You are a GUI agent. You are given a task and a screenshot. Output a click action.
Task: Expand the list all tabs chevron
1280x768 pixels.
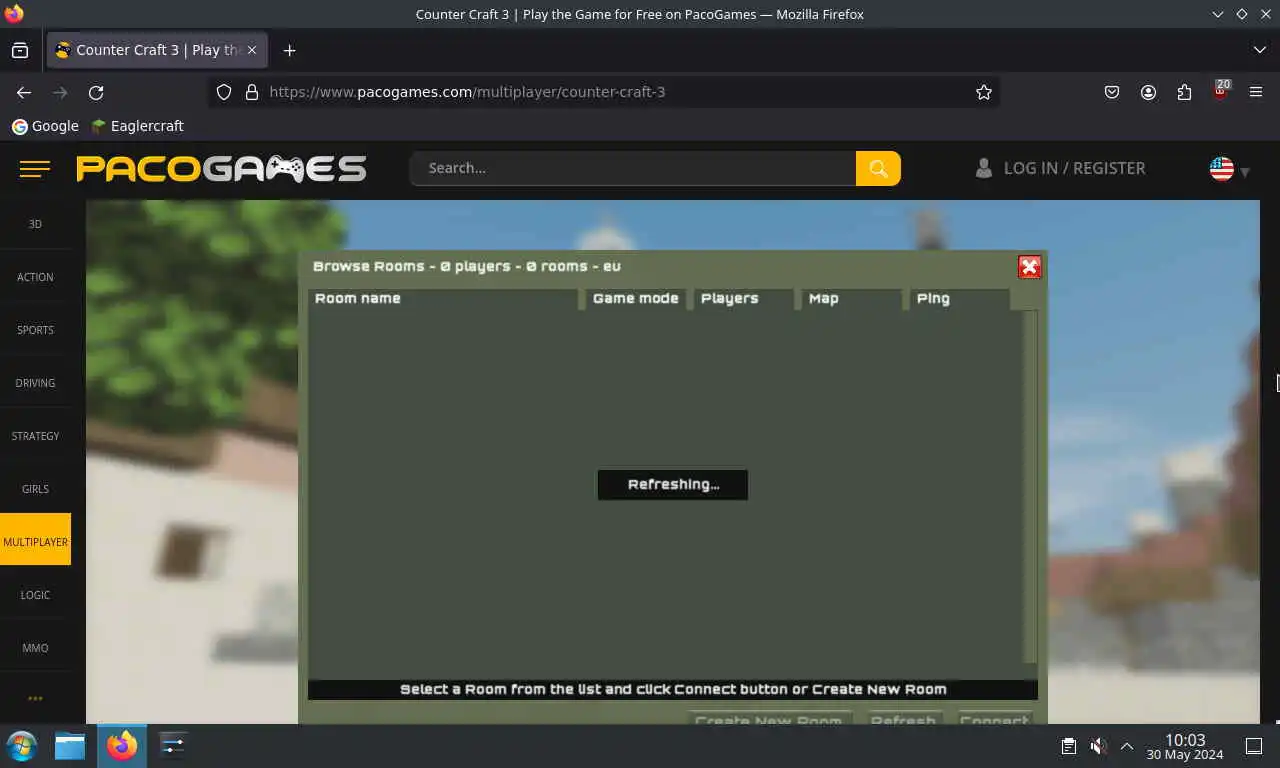[1259, 50]
